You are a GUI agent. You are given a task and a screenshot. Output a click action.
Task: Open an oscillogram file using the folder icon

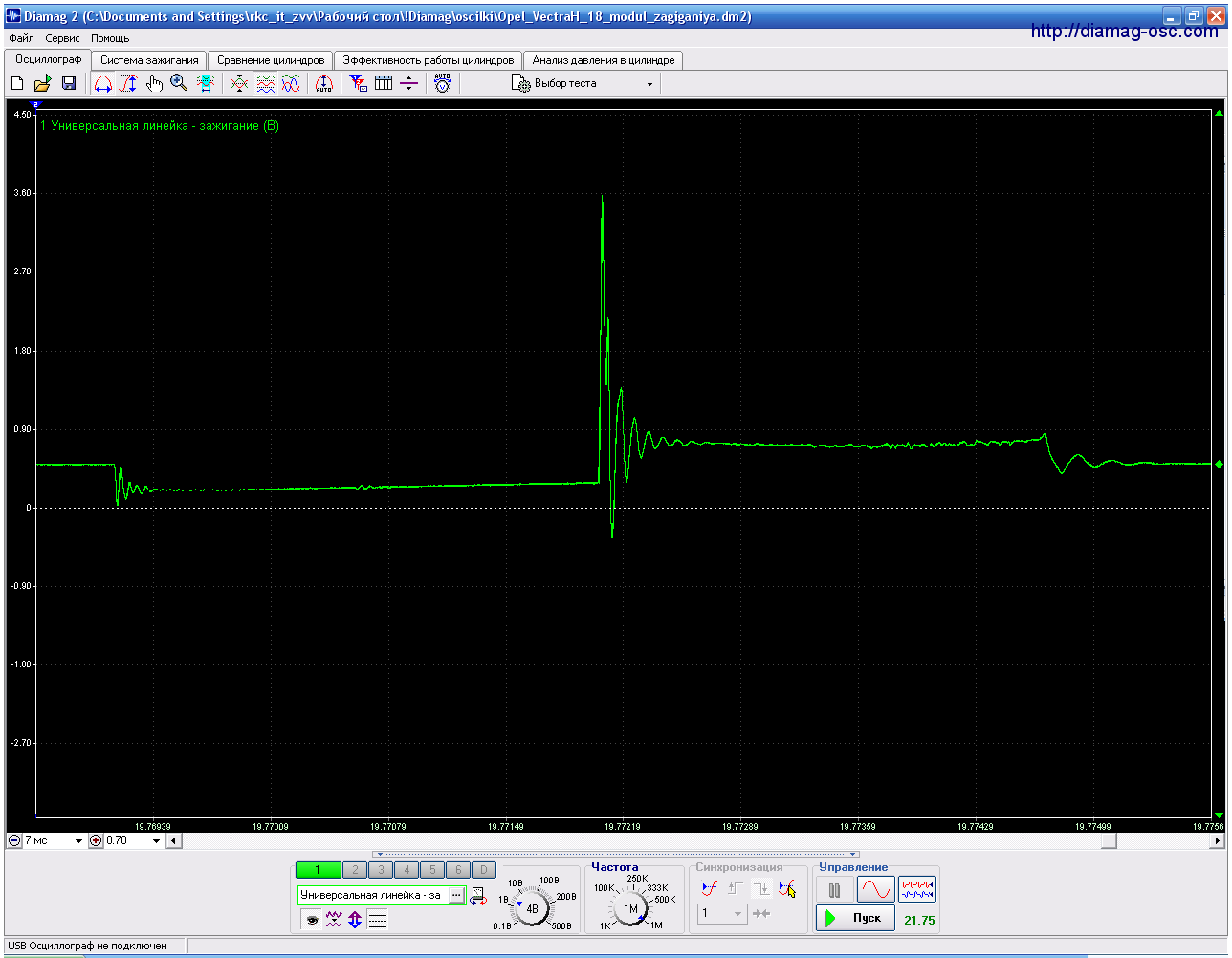click(42, 84)
